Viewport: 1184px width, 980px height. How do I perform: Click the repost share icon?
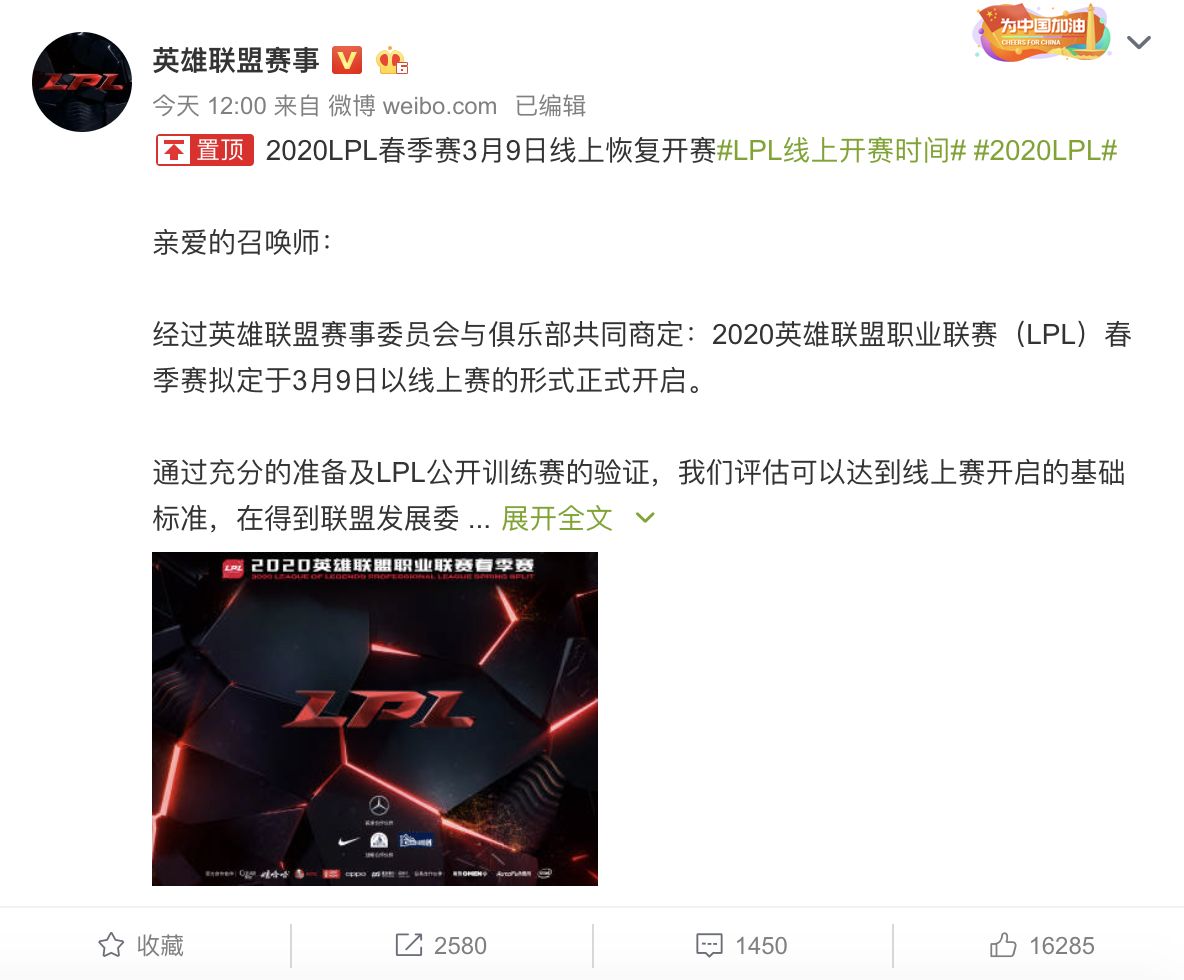pyautogui.click(x=409, y=945)
